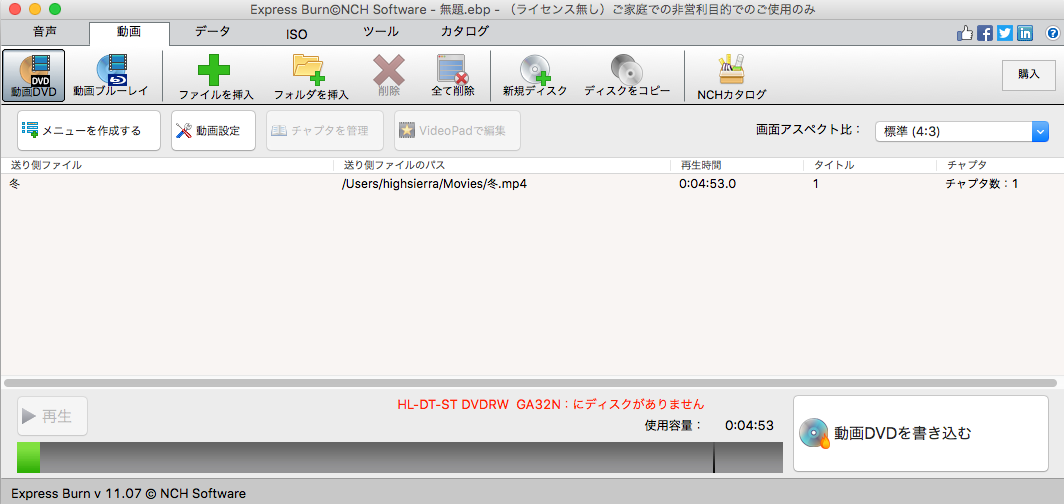
Task: Click the disc capacity usage bar
Action: pos(399,458)
